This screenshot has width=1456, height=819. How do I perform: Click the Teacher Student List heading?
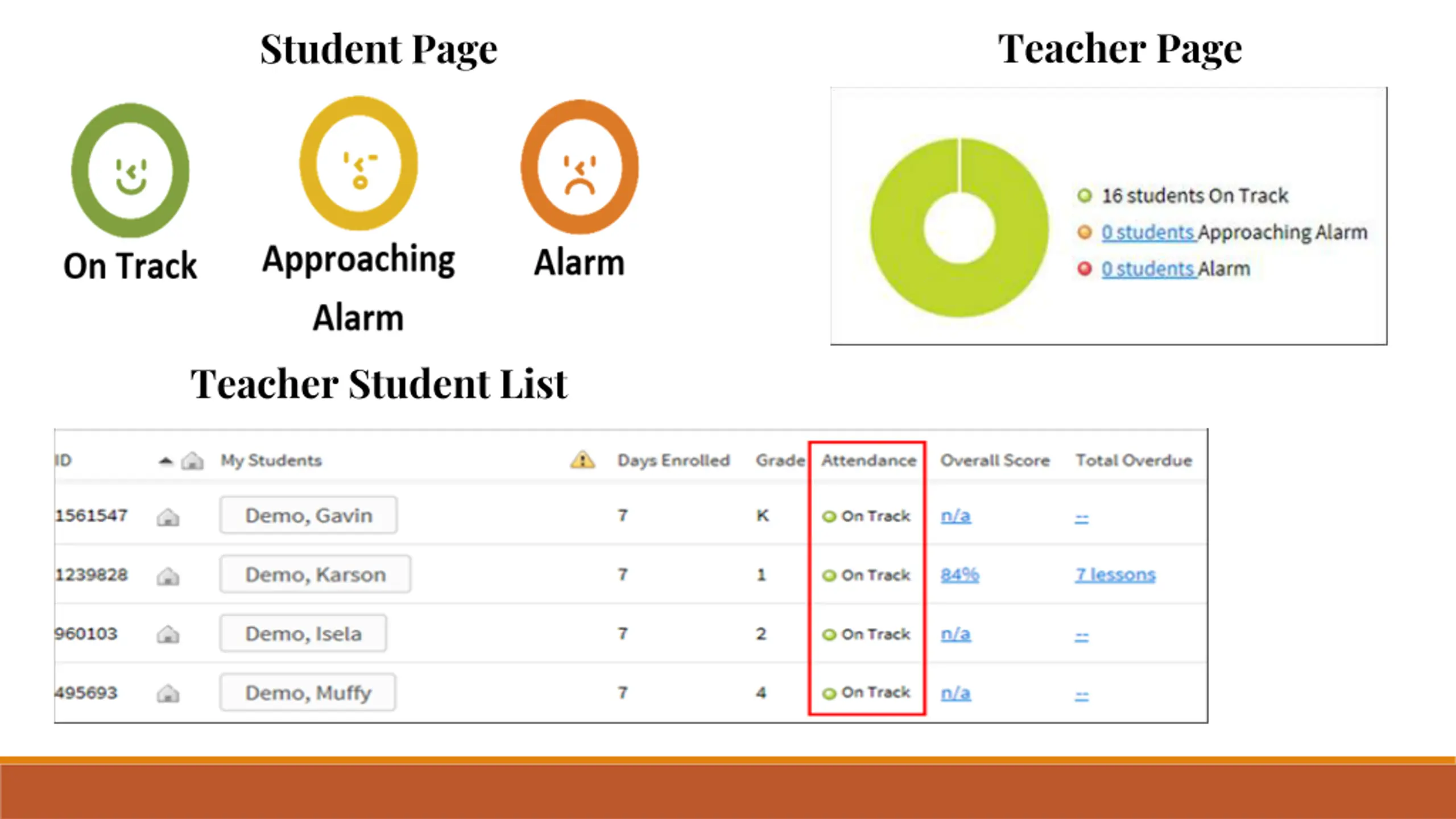tap(379, 384)
